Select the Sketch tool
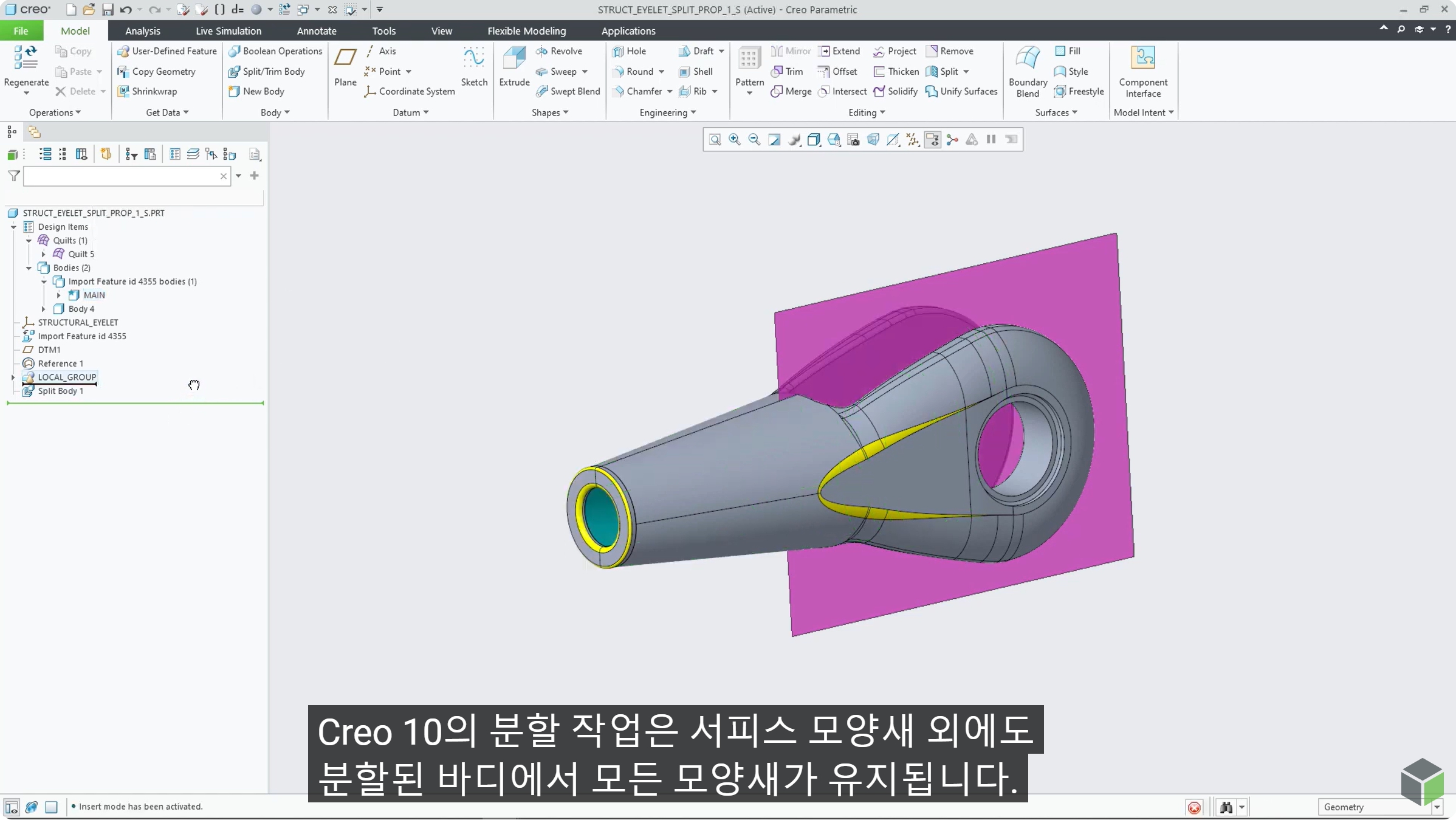Viewport: 1456px width, 820px height. [x=474, y=67]
